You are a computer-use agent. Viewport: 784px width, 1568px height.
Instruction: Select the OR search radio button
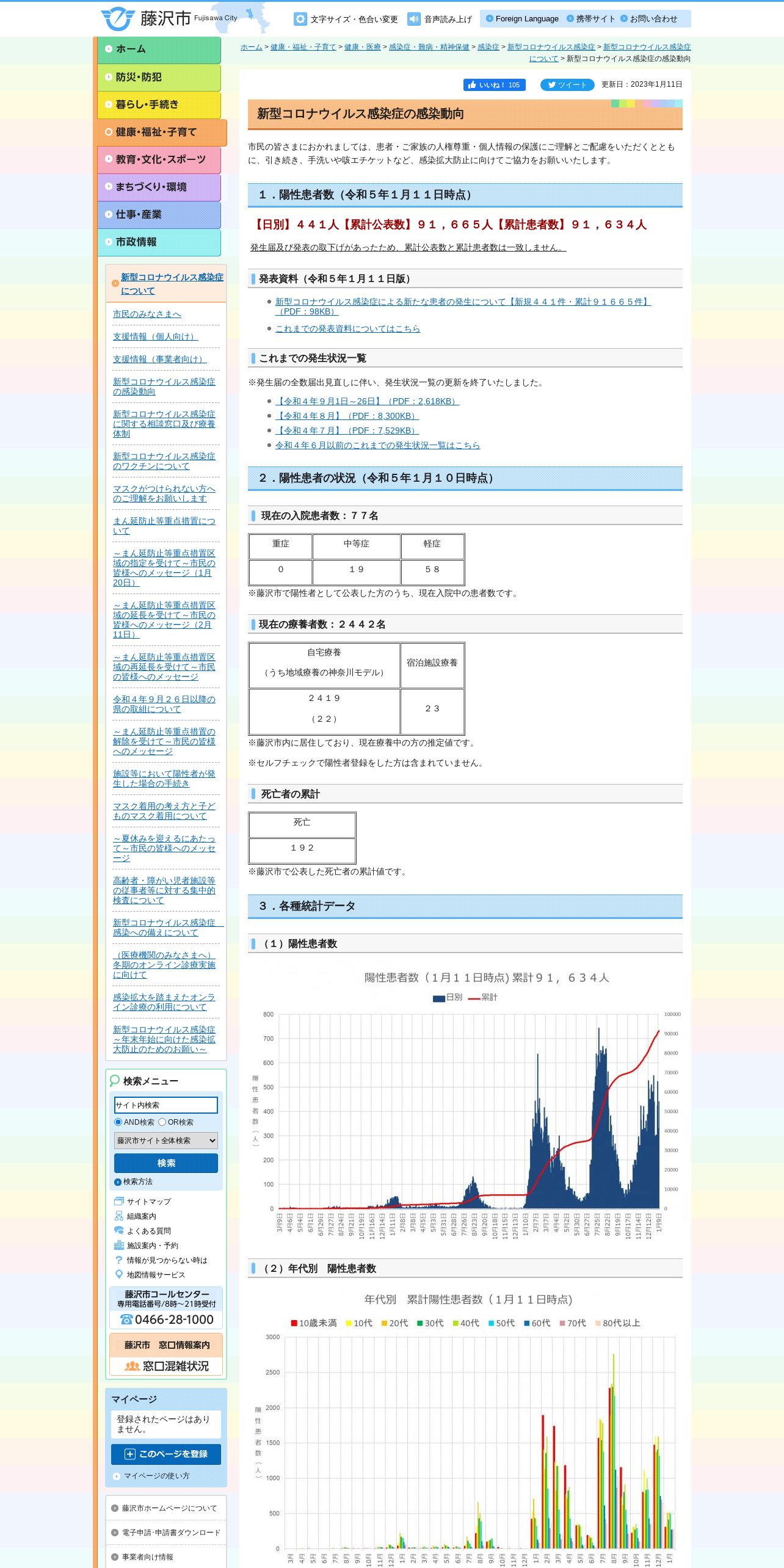(162, 1122)
